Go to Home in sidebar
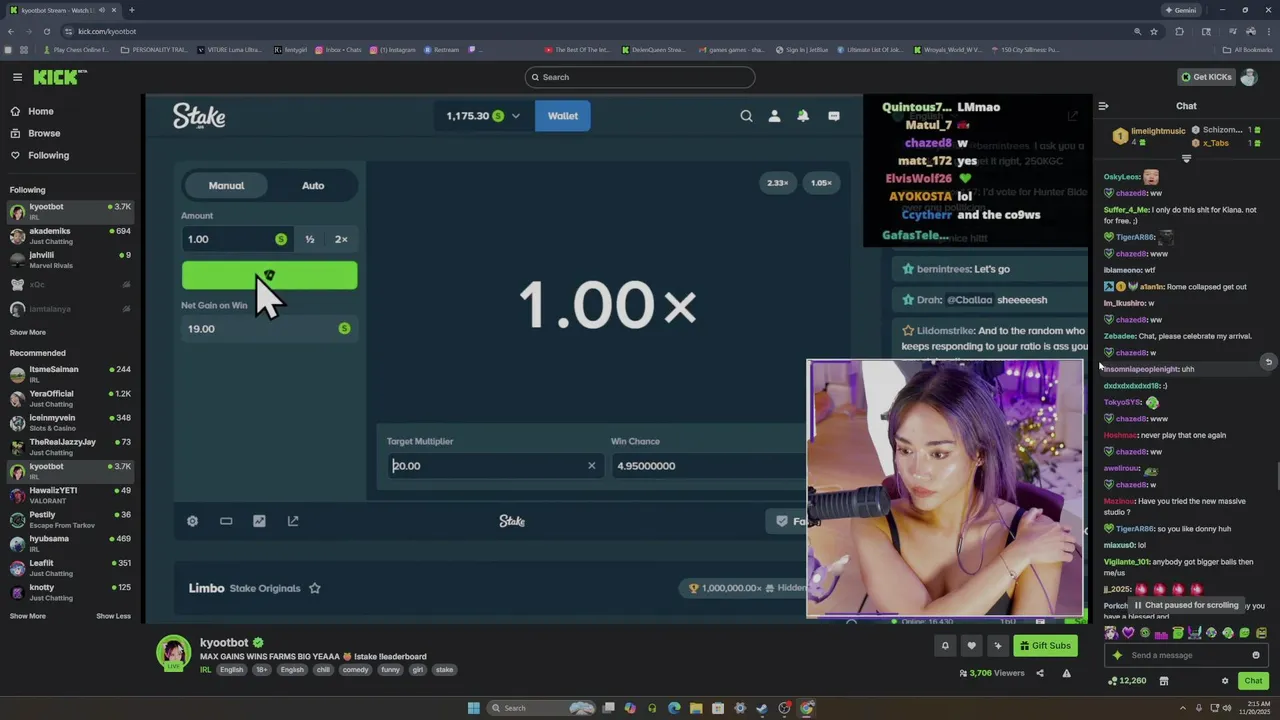Viewport: 1280px width, 720px height. point(41,111)
